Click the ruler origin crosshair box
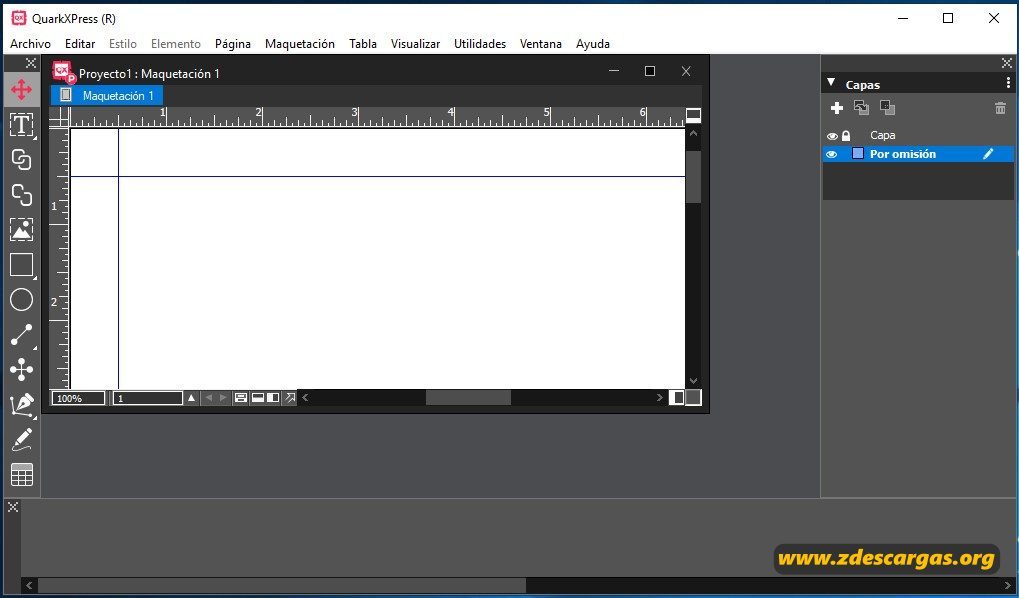Viewport: 1019px width, 598px height. pyautogui.click(x=59, y=118)
